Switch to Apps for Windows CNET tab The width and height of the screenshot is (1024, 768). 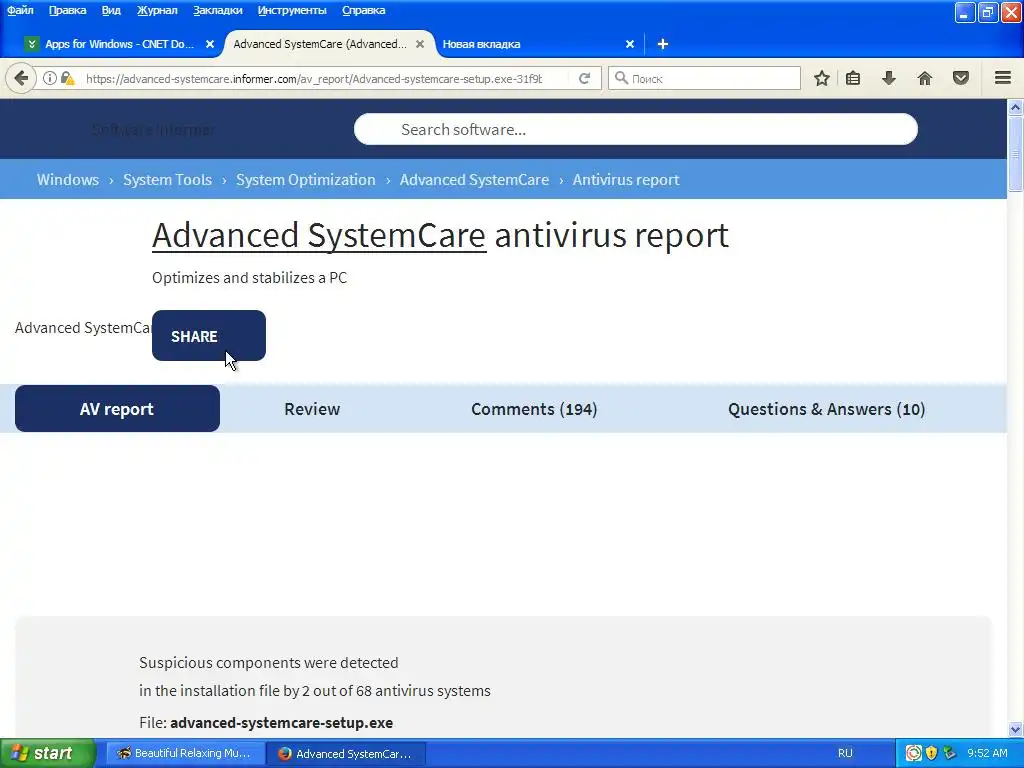click(x=119, y=44)
